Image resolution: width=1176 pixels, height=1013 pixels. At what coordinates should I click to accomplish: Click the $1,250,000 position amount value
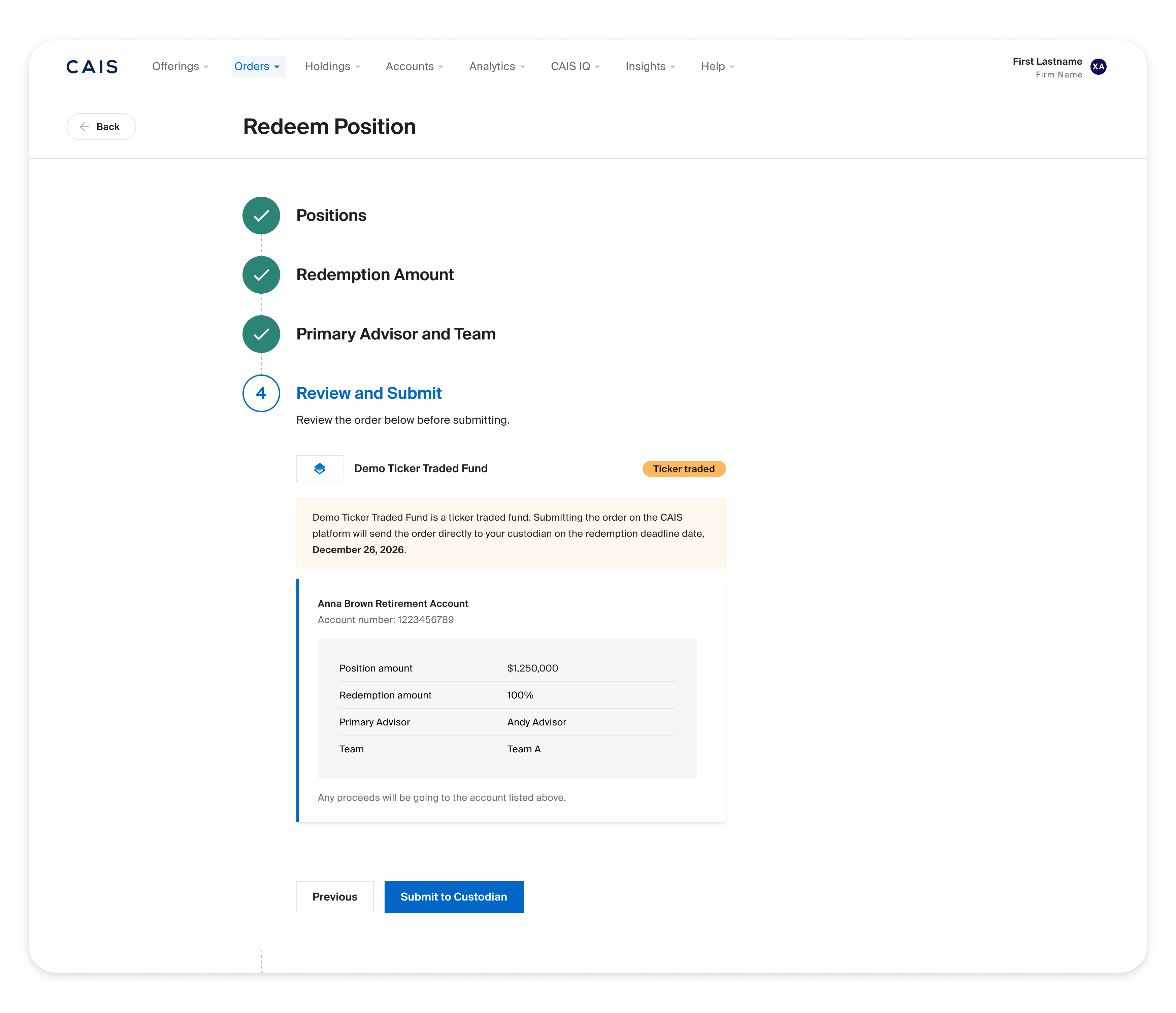pyautogui.click(x=532, y=668)
